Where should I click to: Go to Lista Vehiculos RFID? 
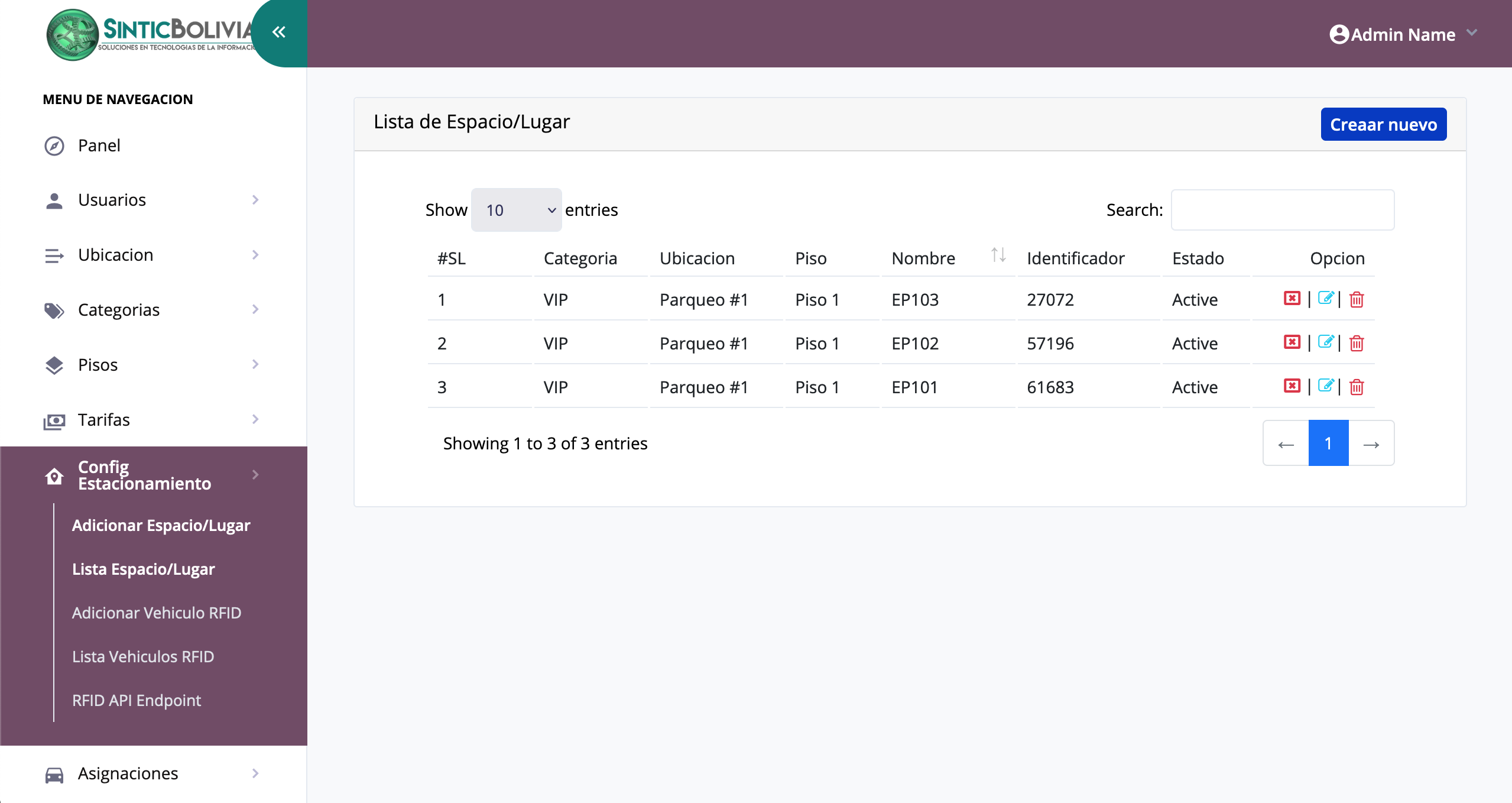(x=143, y=656)
